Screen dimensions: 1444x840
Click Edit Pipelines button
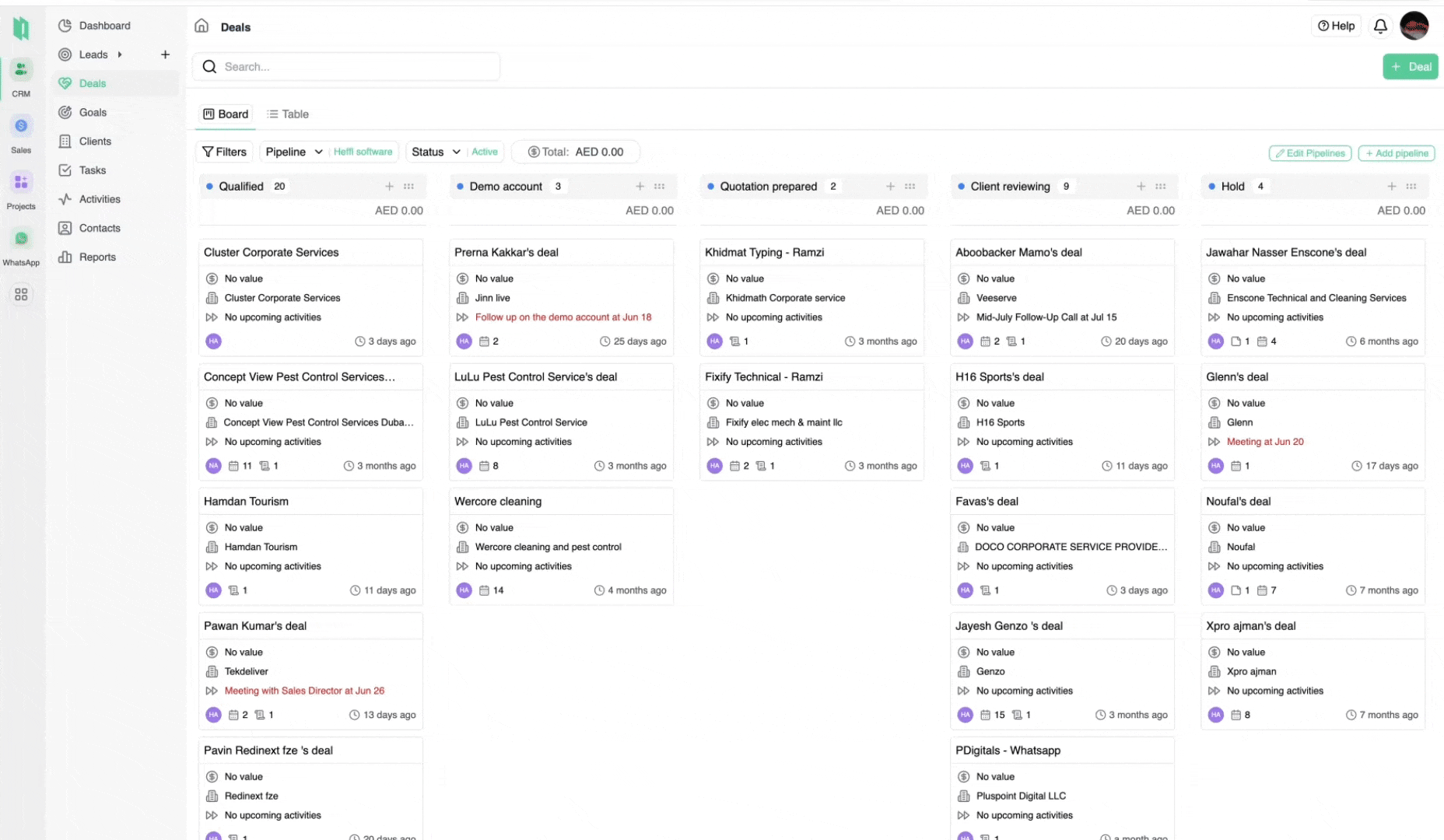1310,153
